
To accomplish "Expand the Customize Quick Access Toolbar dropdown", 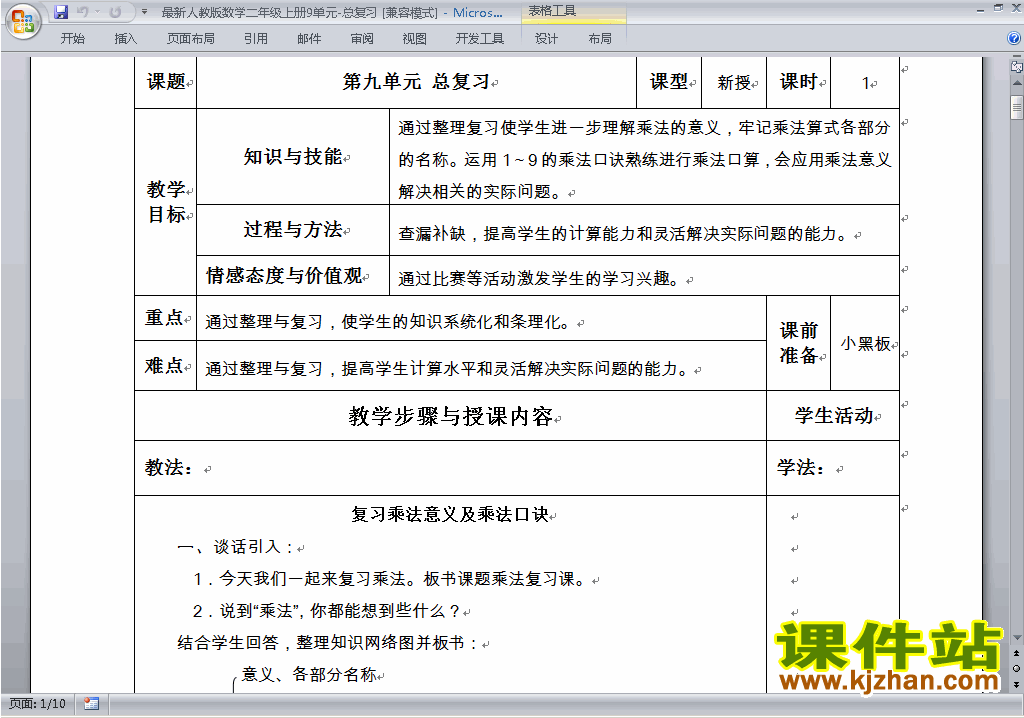I will [144, 12].
